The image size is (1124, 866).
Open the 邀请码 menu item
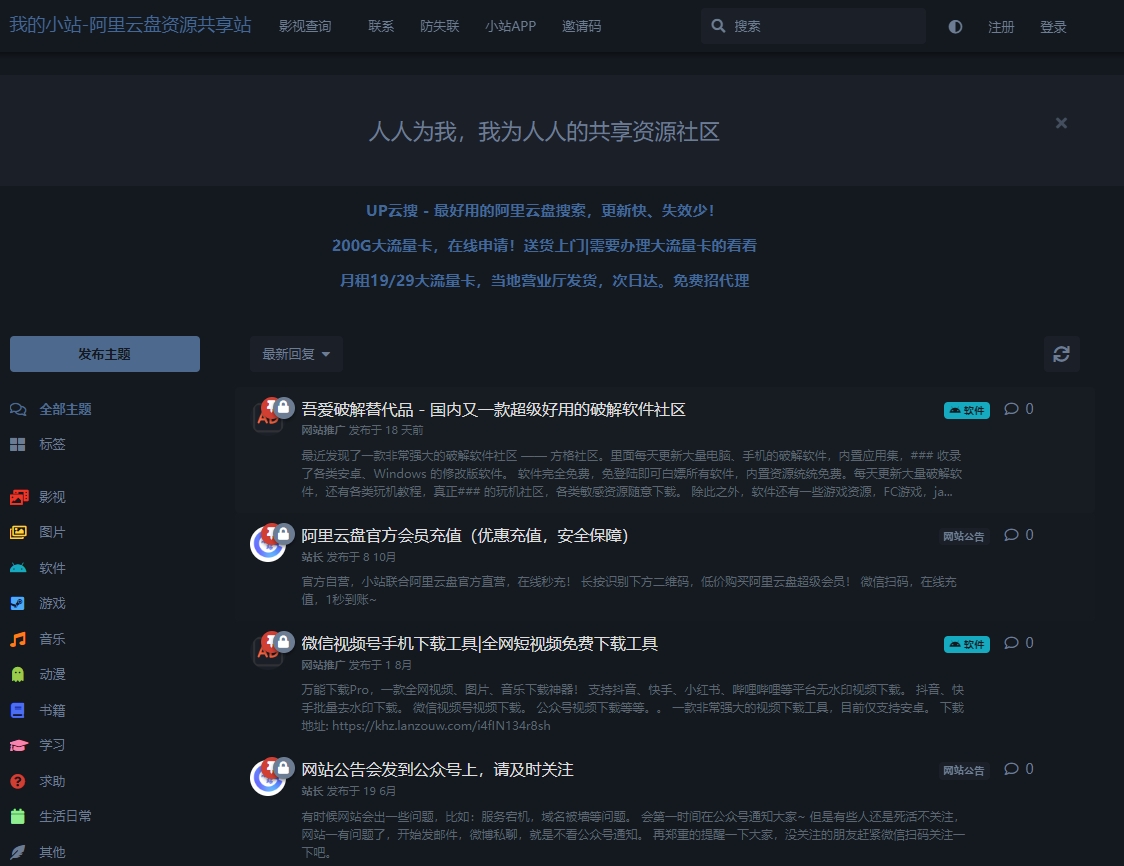click(x=581, y=27)
